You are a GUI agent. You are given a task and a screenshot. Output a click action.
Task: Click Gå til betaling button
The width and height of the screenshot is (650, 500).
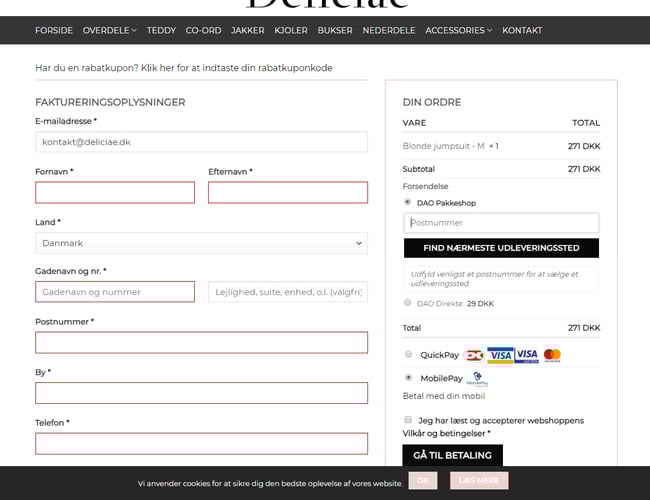click(x=452, y=455)
